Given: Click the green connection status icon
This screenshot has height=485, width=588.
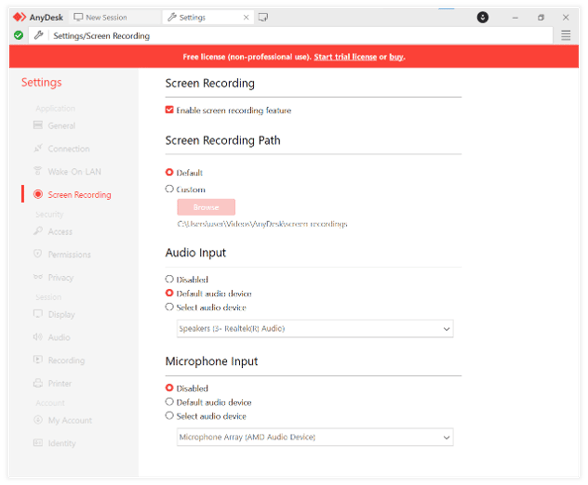Looking at the screenshot, I should tap(18, 36).
